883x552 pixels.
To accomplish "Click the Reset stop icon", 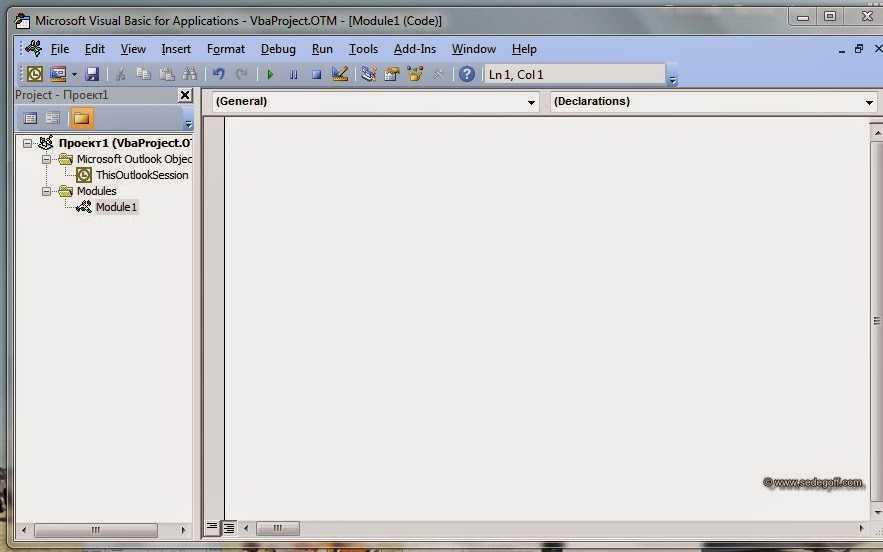I will (316, 74).
